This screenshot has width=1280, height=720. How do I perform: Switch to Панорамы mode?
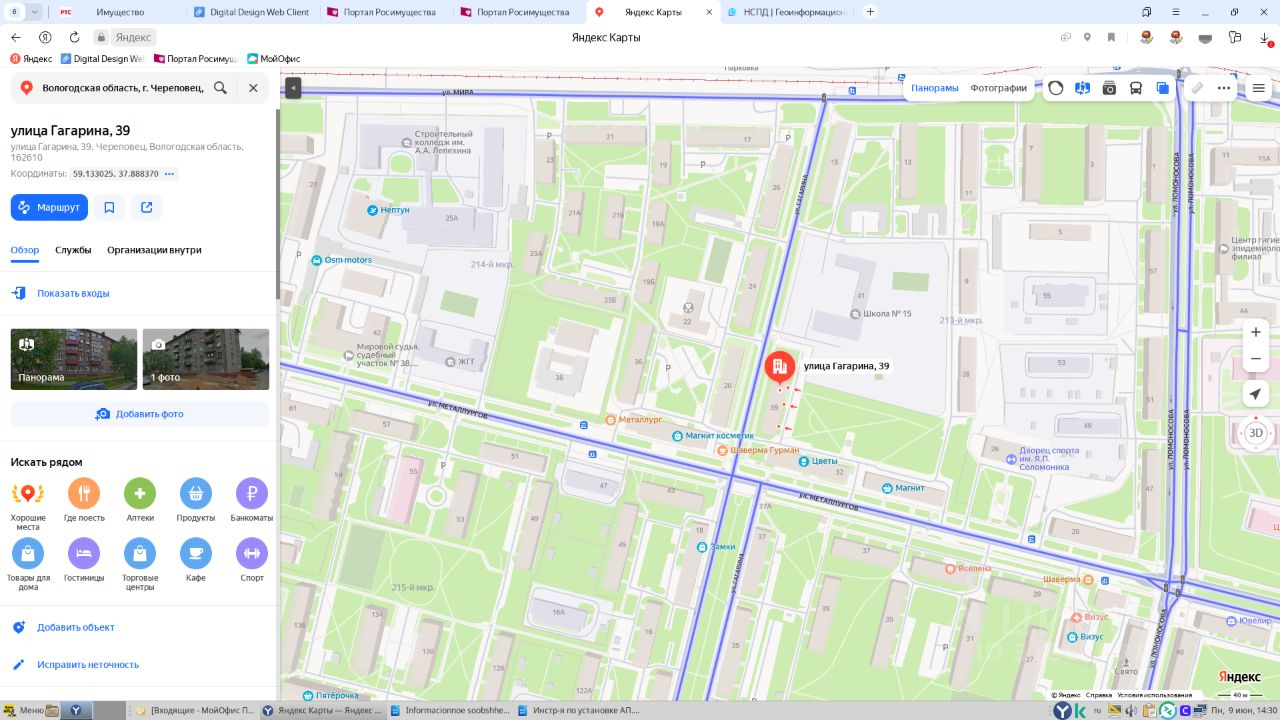pyautogui.click(x=935, y=88)
